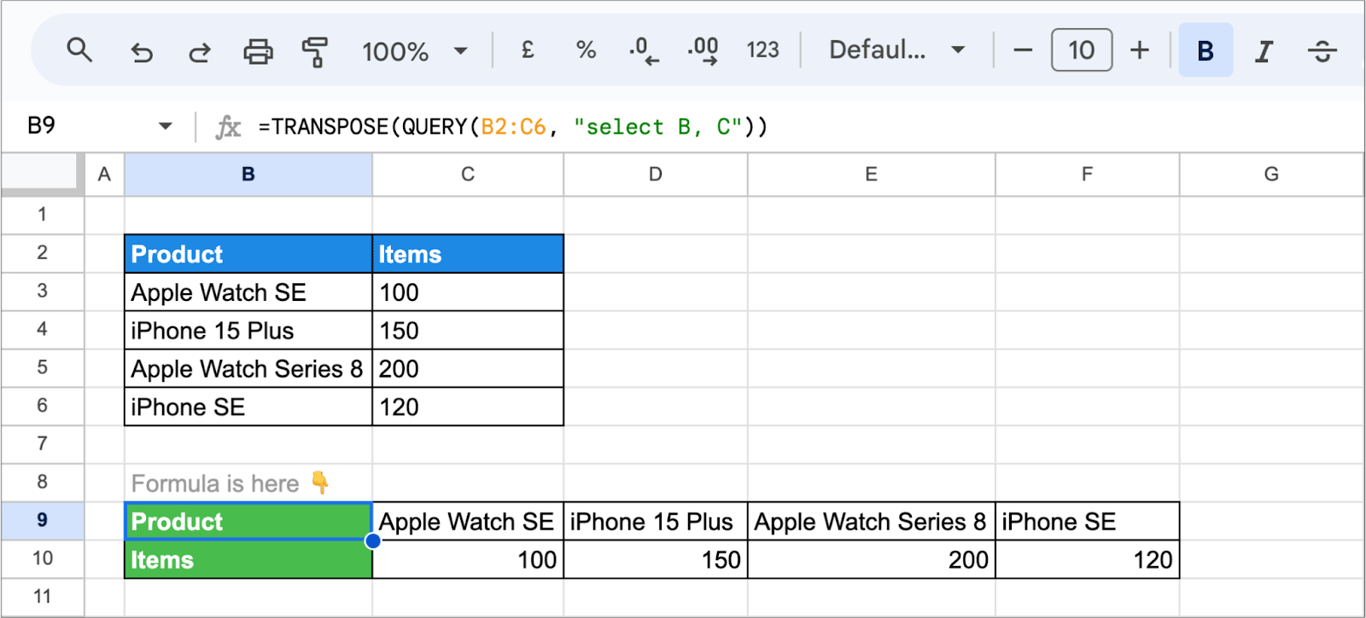Viewport: 1366px width, 618px height.
Task: Decrease font size with minus button
Action: [x=1023, y=50]
